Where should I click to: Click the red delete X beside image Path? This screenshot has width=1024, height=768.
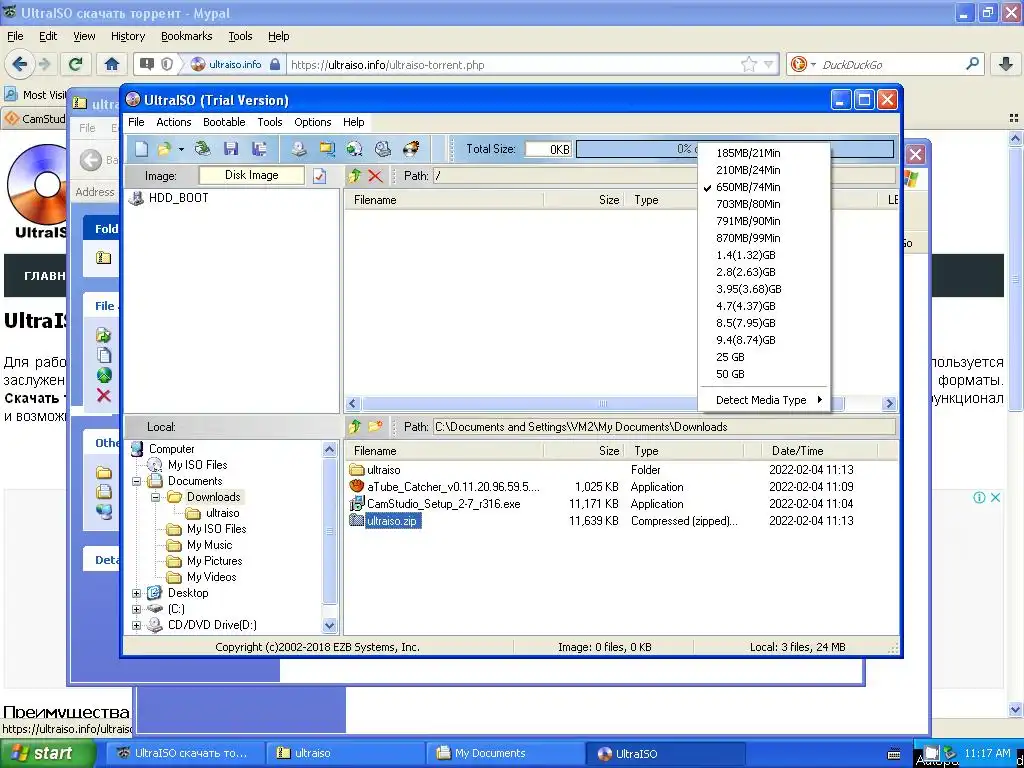(375, 176)
